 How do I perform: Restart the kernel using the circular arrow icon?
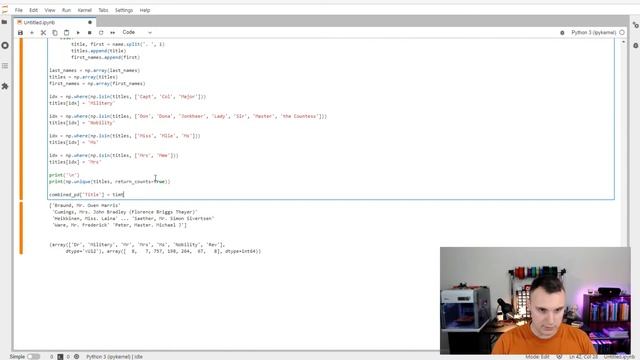[x=101, y=33]
